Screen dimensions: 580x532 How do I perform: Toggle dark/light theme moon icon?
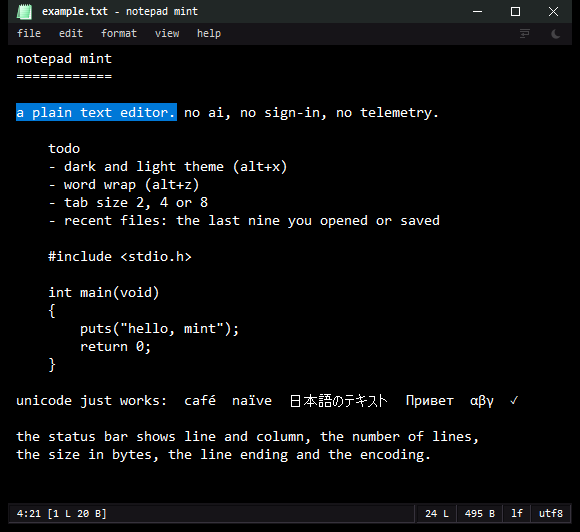coord(555,34)
